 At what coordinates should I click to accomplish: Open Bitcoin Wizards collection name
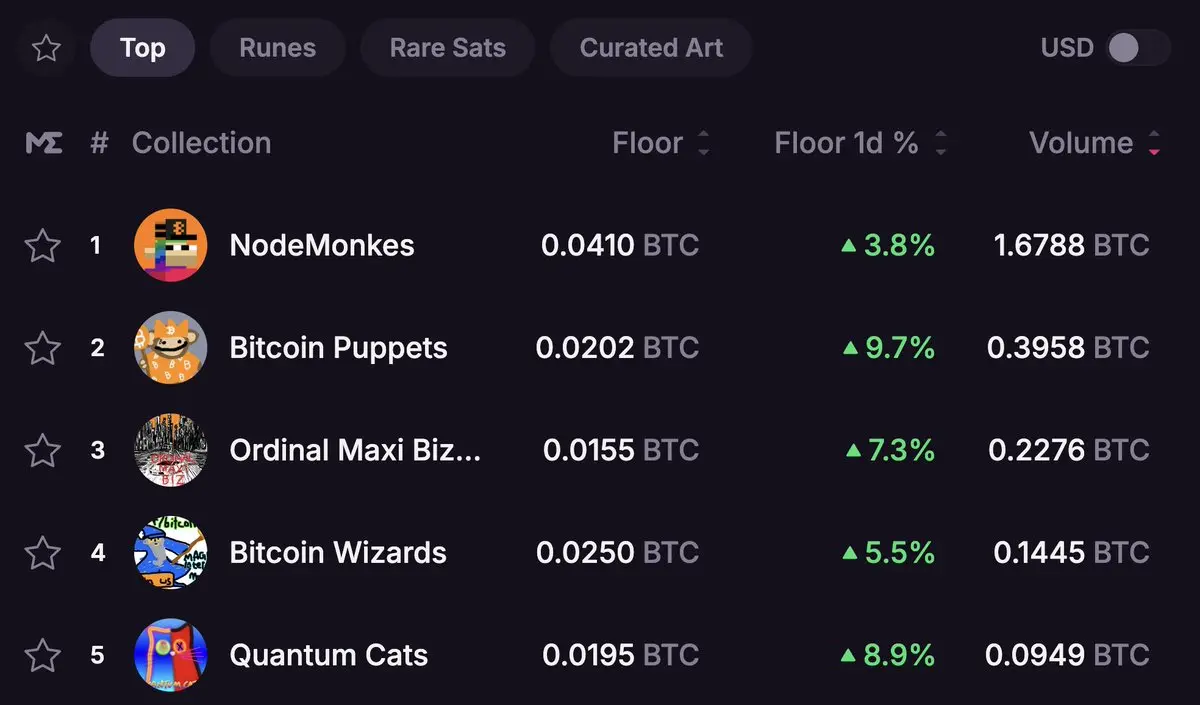click(x=337, y=552)
